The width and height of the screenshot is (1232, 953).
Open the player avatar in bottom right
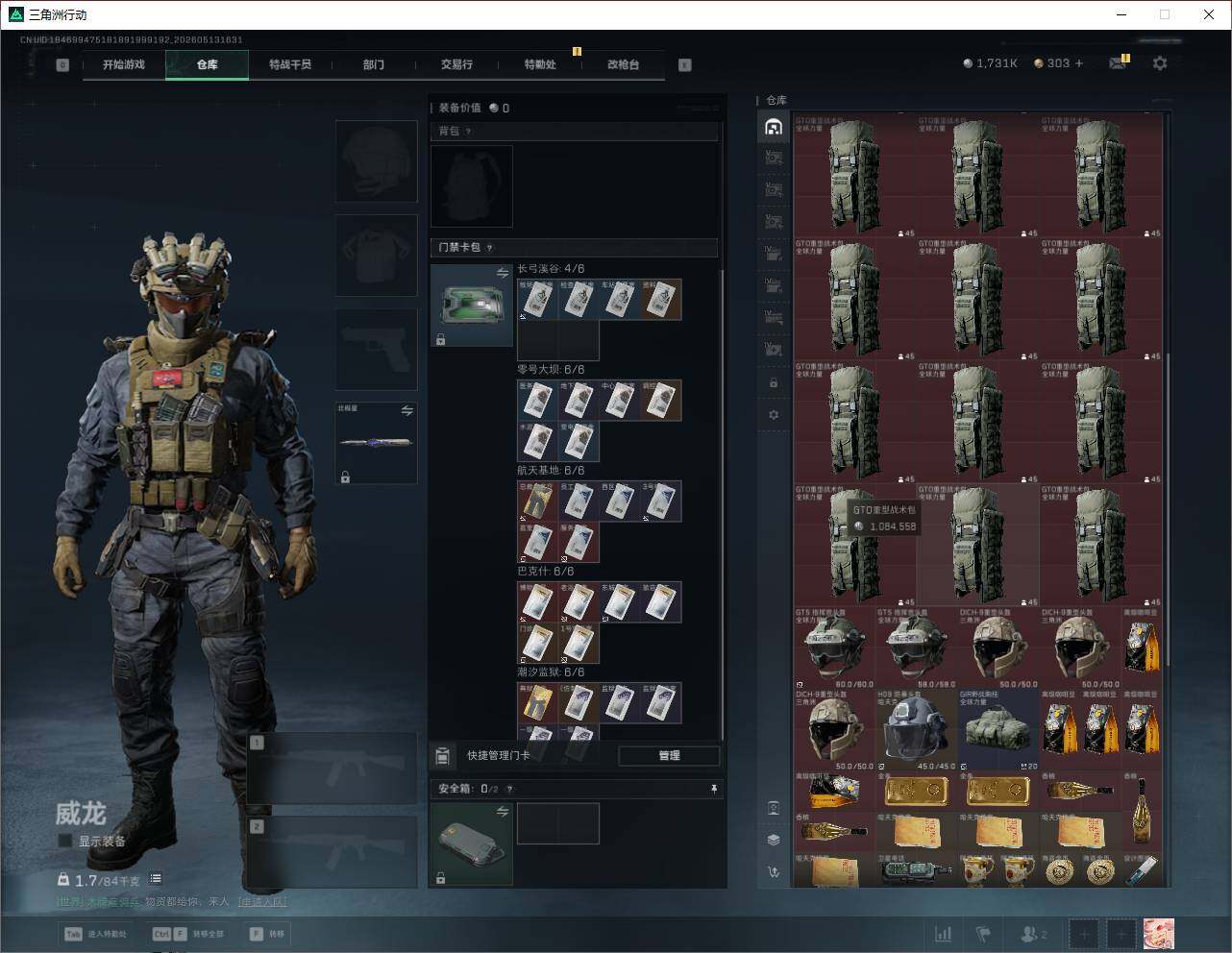[1159, 934]
